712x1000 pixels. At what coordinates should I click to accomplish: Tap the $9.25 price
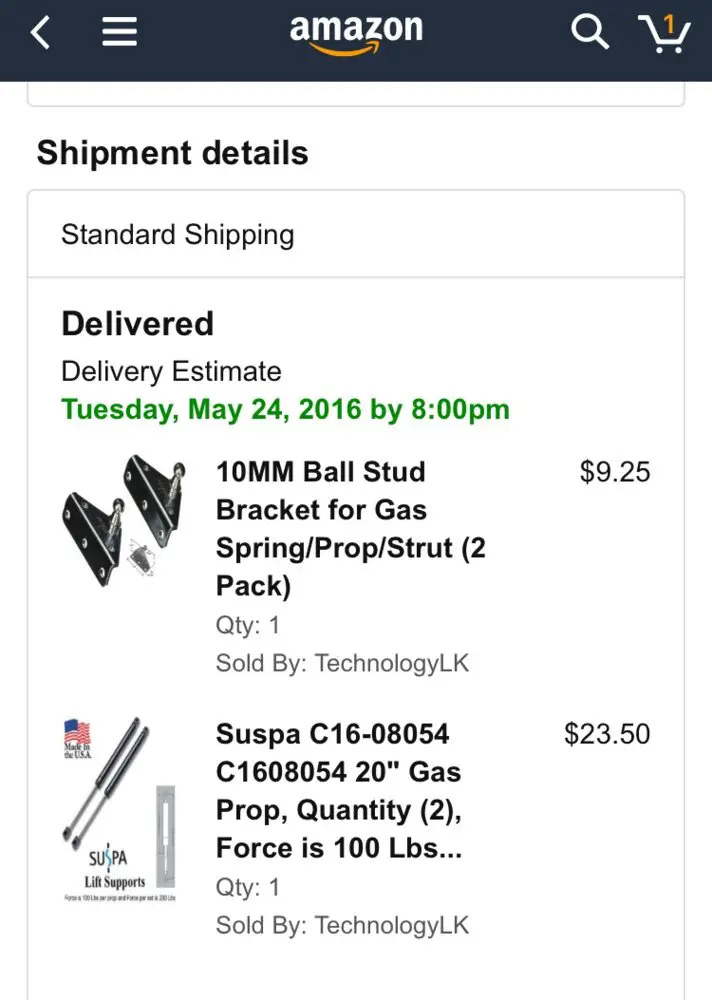click(615, 472)
